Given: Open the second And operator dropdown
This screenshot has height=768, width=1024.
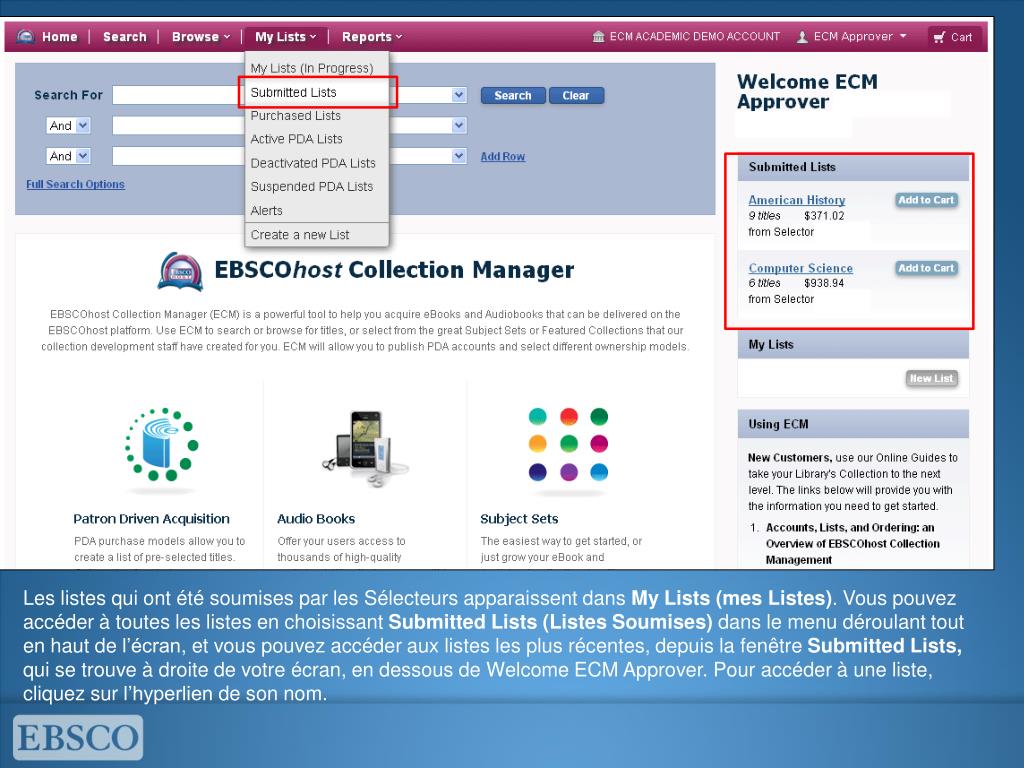Looking at the screenshot, I should pyautogui.click(x=68, y=156).
